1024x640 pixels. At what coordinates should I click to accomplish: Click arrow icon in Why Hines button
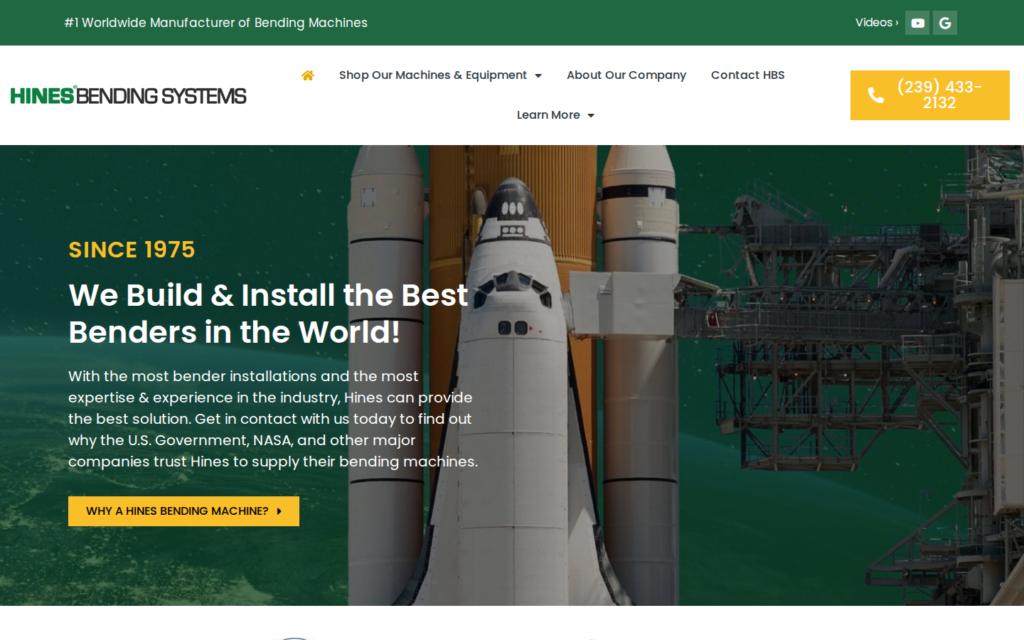click(280, 511)
